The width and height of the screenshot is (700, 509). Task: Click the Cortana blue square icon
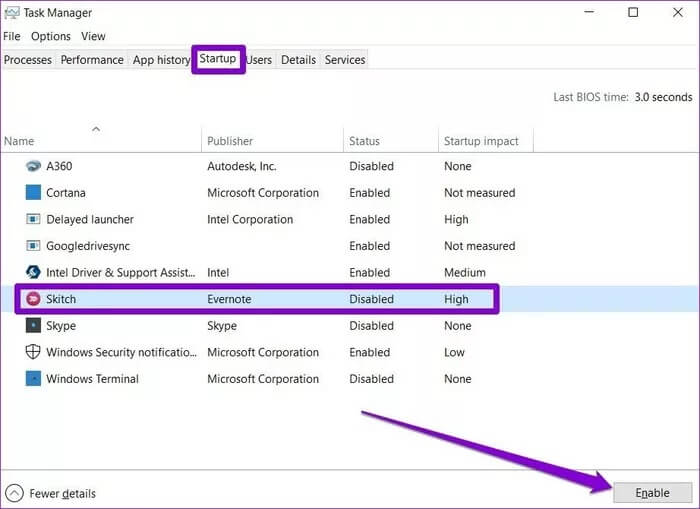(x=33, y=192)
